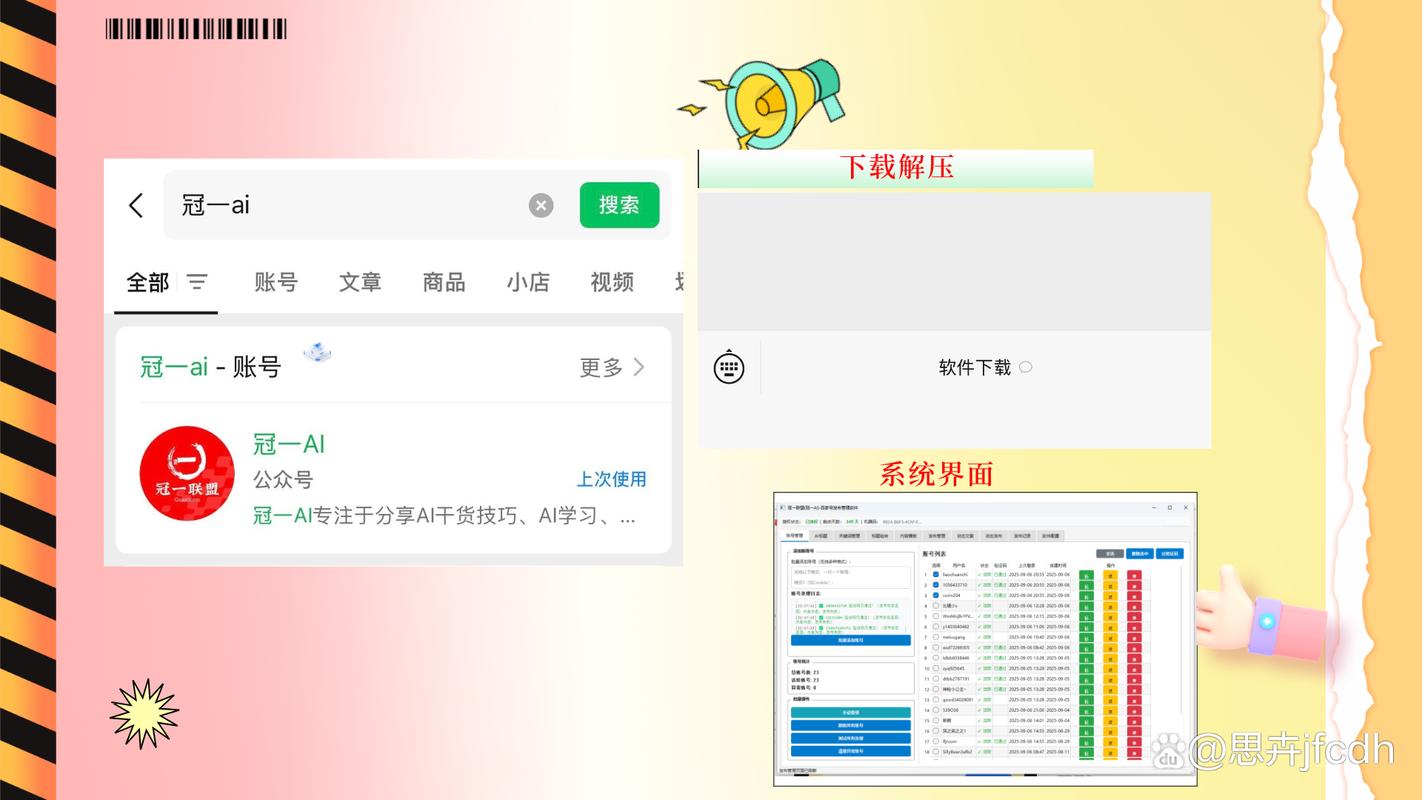Open the 软件下载 menu in the chat bar
1422x800 pixels.
point(985,367)
